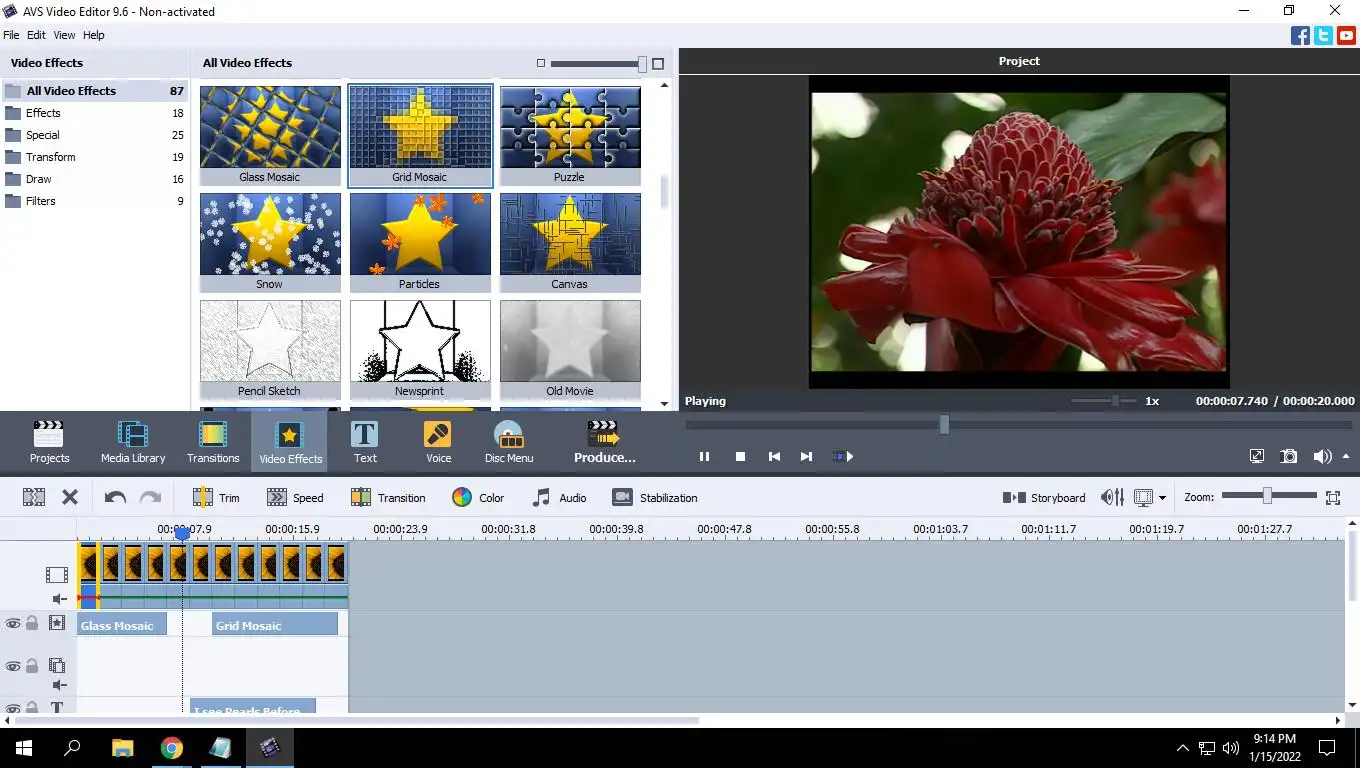Mute the preview volume speaker
The image size is (1360, 768).
point(1321,456)
